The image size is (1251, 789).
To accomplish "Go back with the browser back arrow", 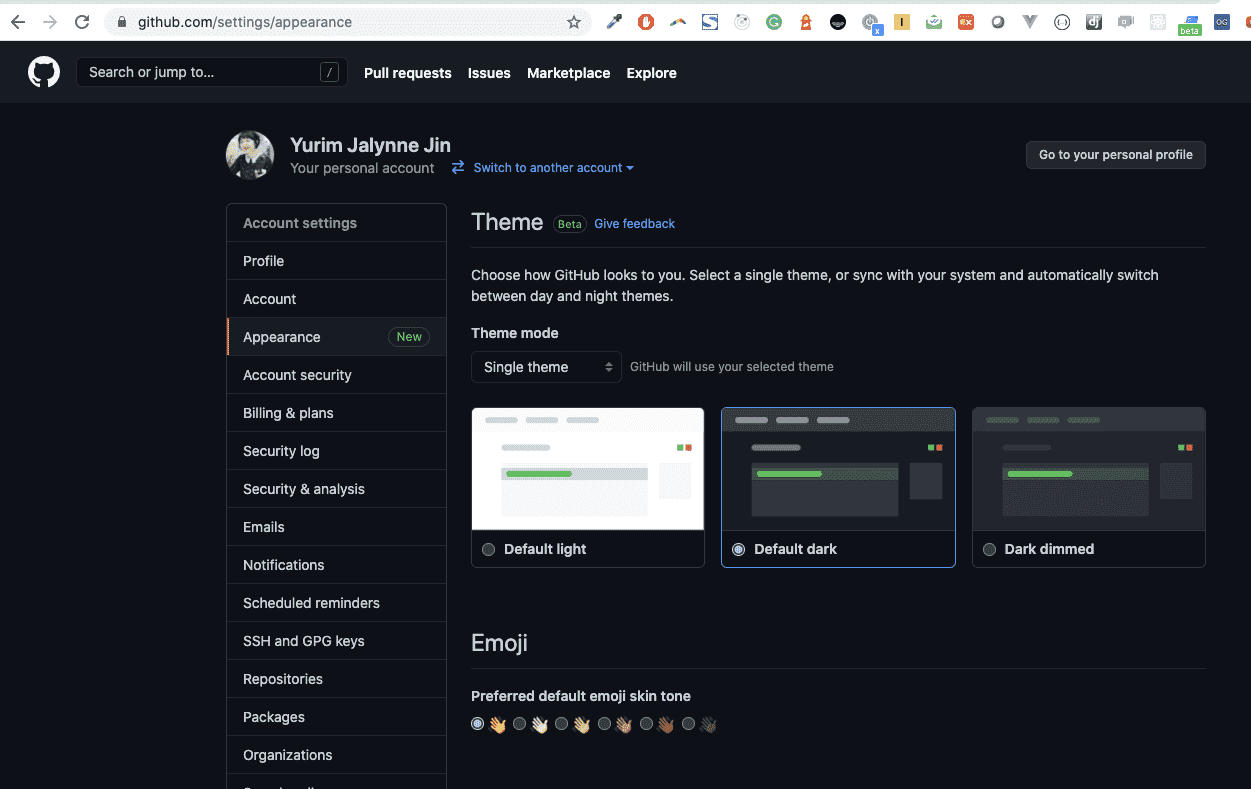I will (x=18, y=22).
